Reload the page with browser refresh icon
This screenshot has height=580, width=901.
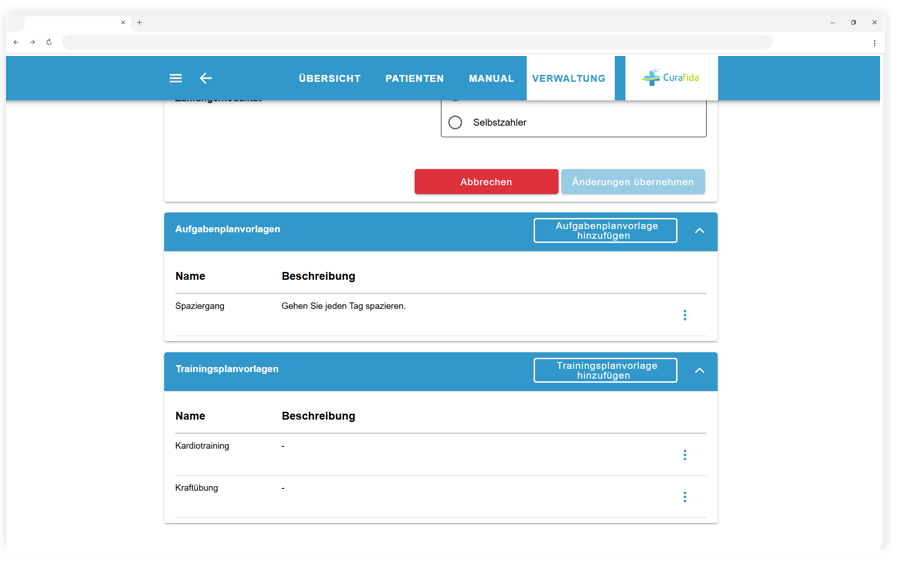click(x=49, y=42)
